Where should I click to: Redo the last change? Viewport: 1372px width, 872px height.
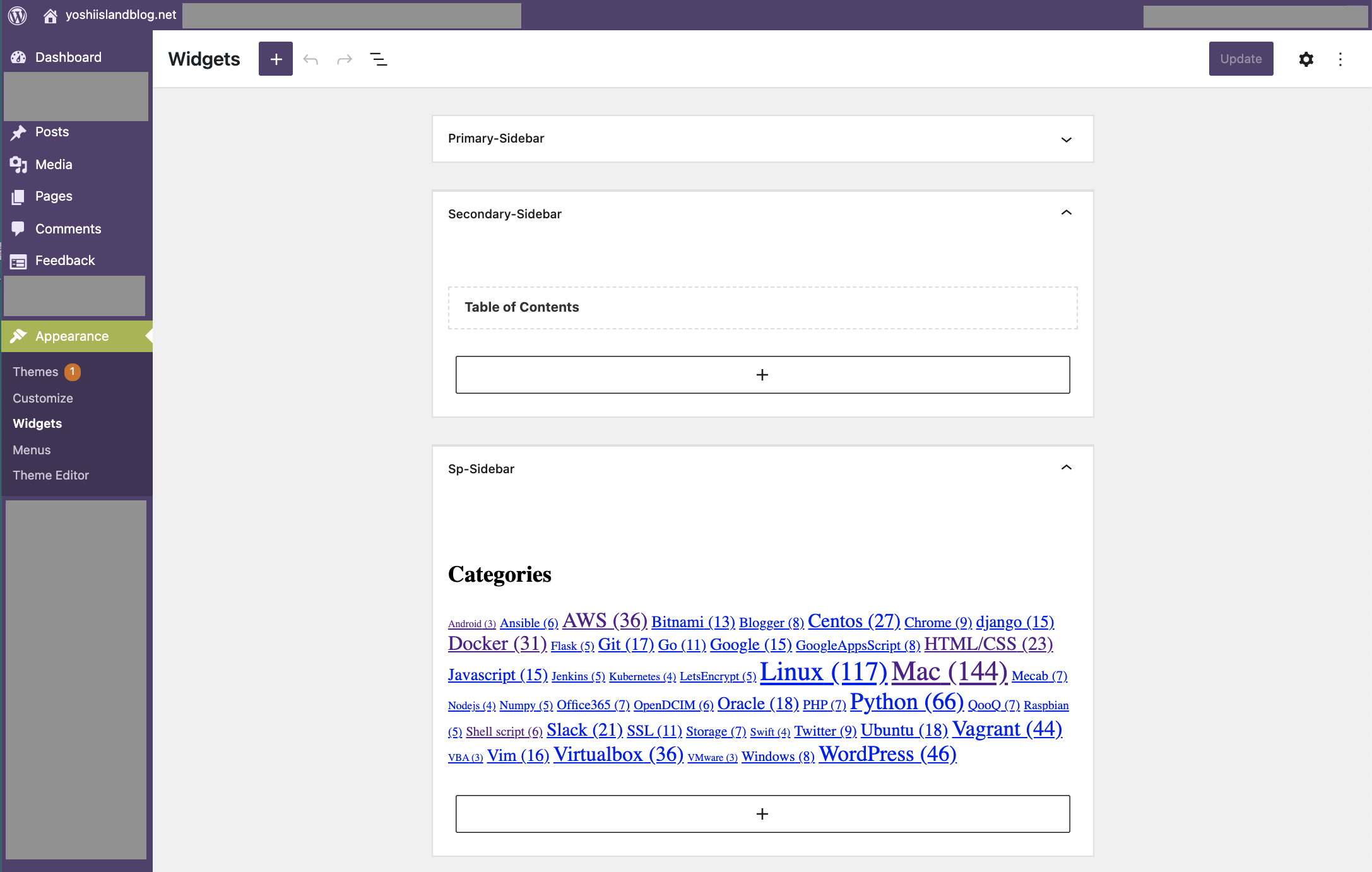(x=345, y=59)
